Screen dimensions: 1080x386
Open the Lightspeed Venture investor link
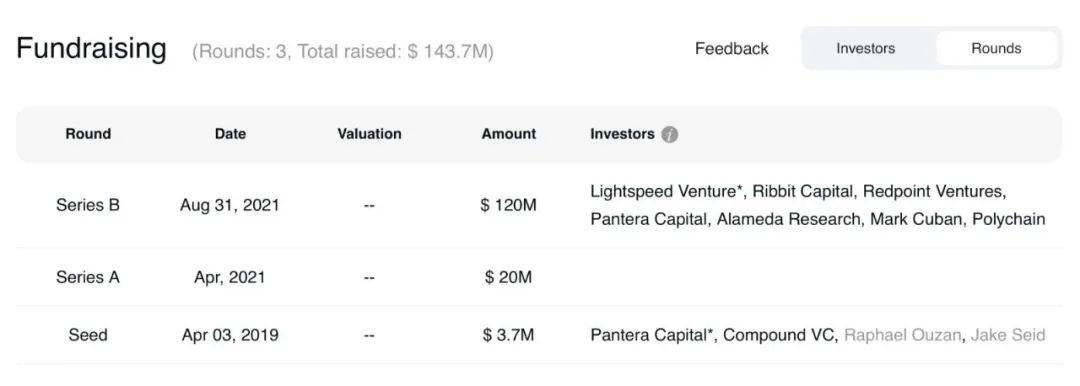(667, 191)
